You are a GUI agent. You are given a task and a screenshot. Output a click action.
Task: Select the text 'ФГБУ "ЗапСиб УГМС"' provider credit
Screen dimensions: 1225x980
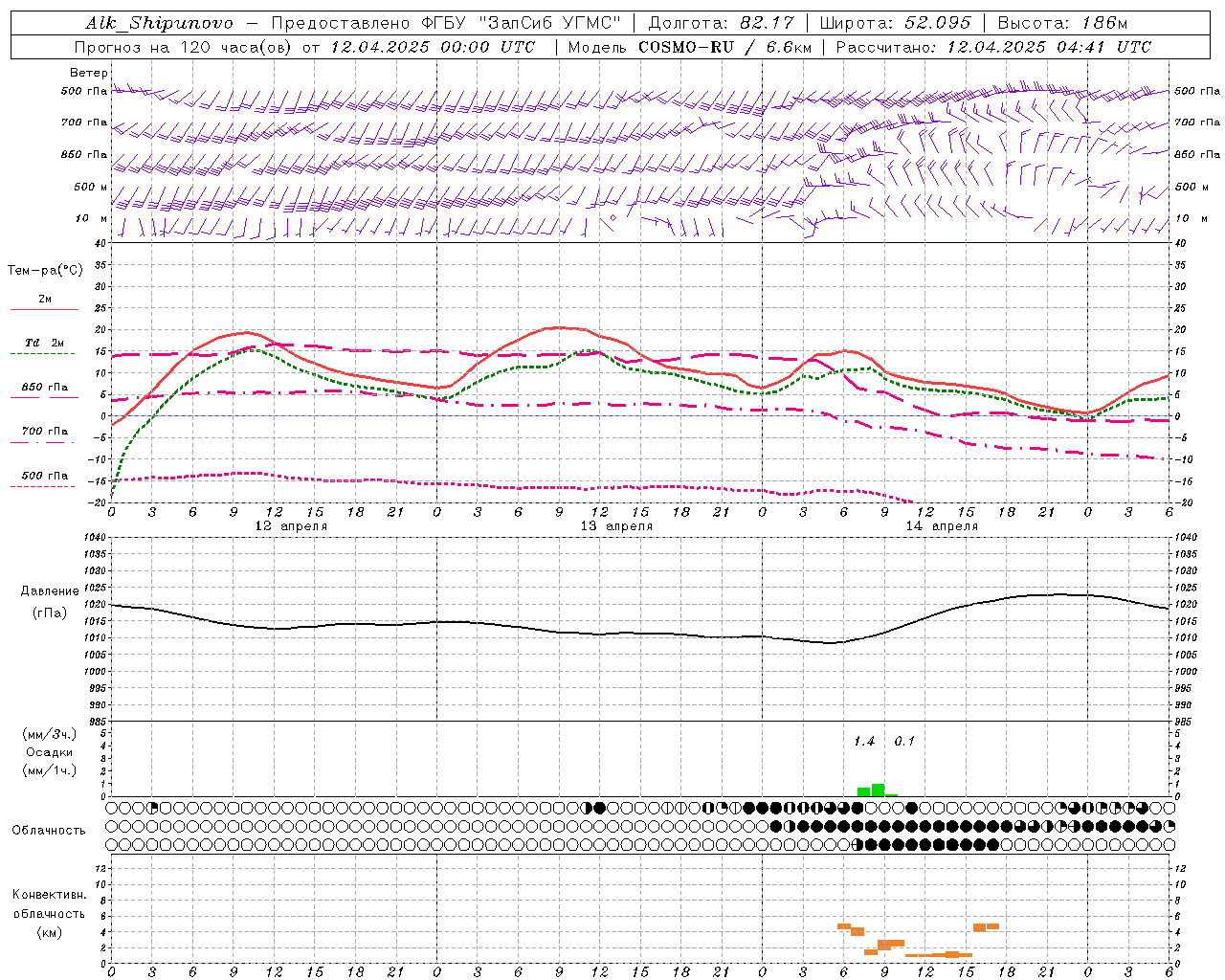[x=521, y=23]
